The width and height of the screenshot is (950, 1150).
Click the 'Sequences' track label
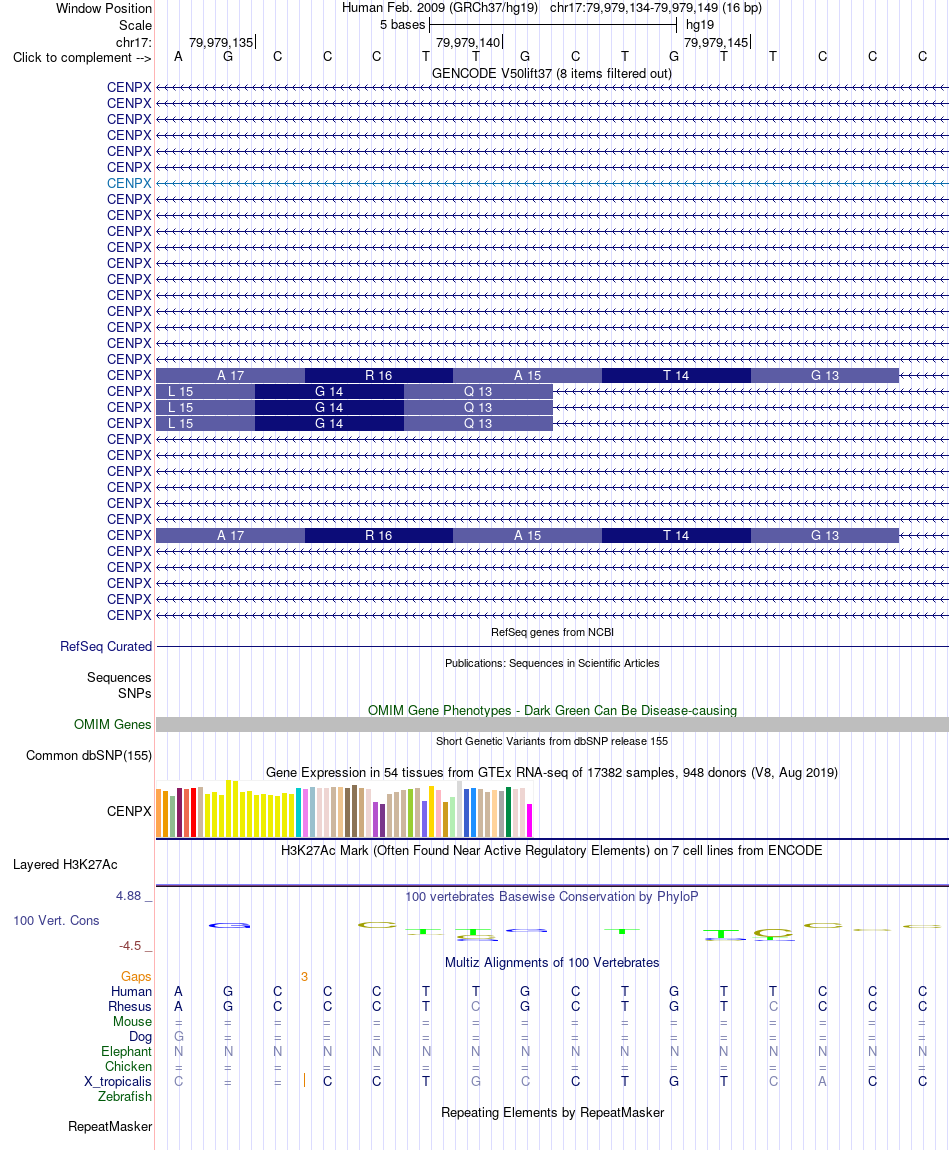[x=119, y=677]
